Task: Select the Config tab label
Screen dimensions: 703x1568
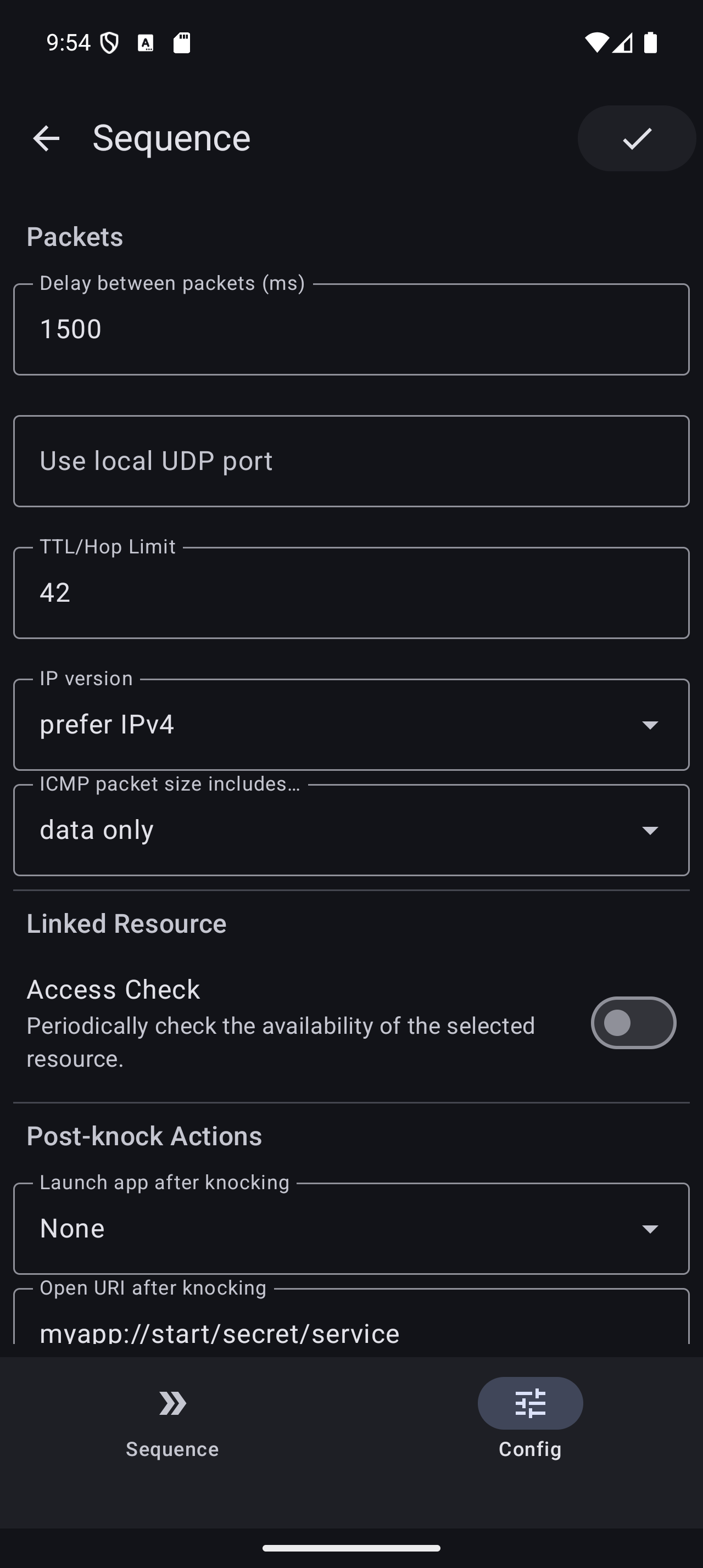Action: (529, 1449)
